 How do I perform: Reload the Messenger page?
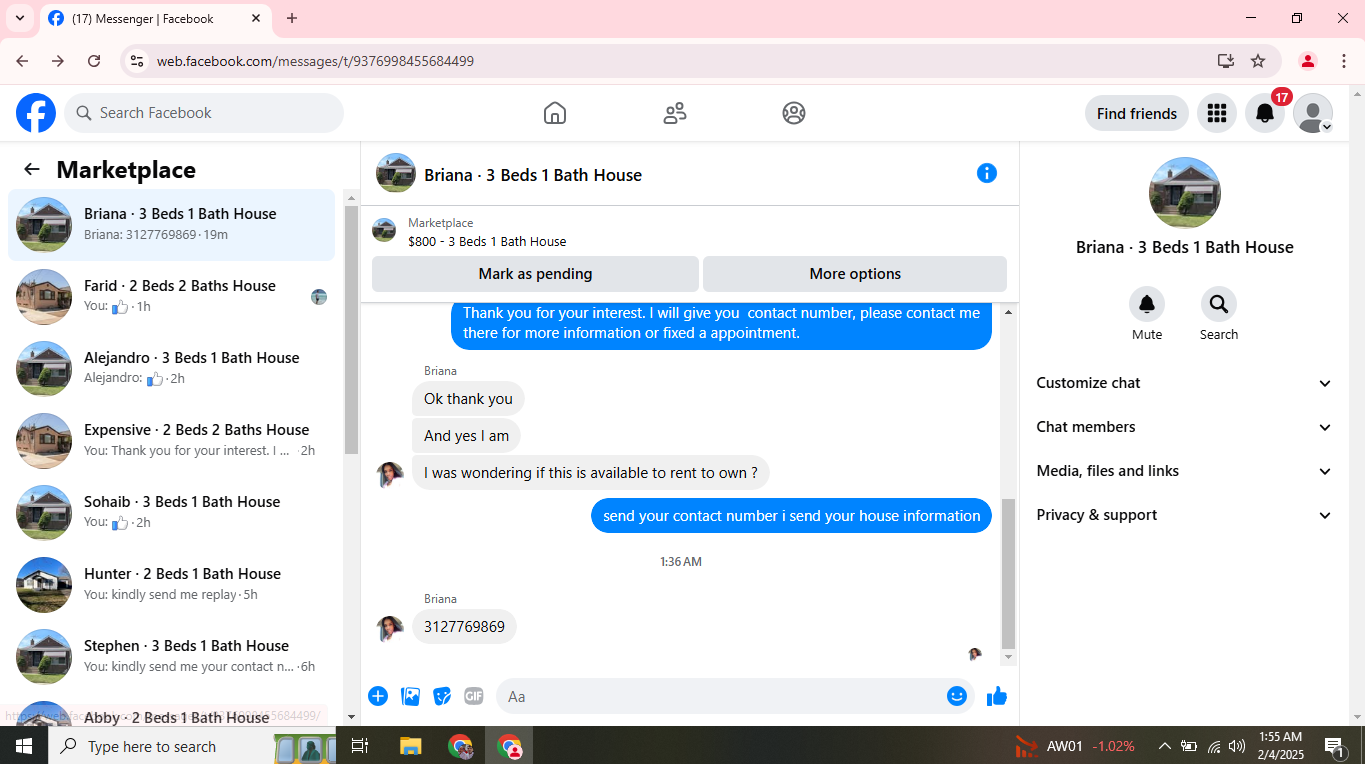(94, 61)
